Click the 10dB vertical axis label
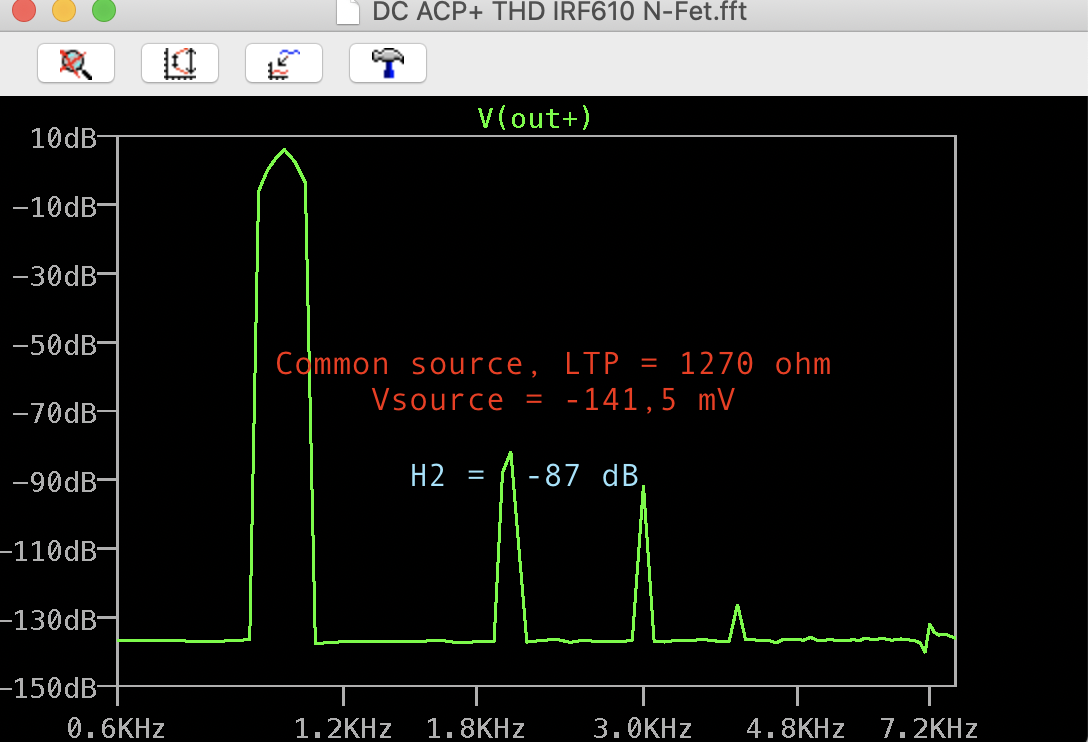The width and height of the screenshot is (1088, 742). click(63, 138)
